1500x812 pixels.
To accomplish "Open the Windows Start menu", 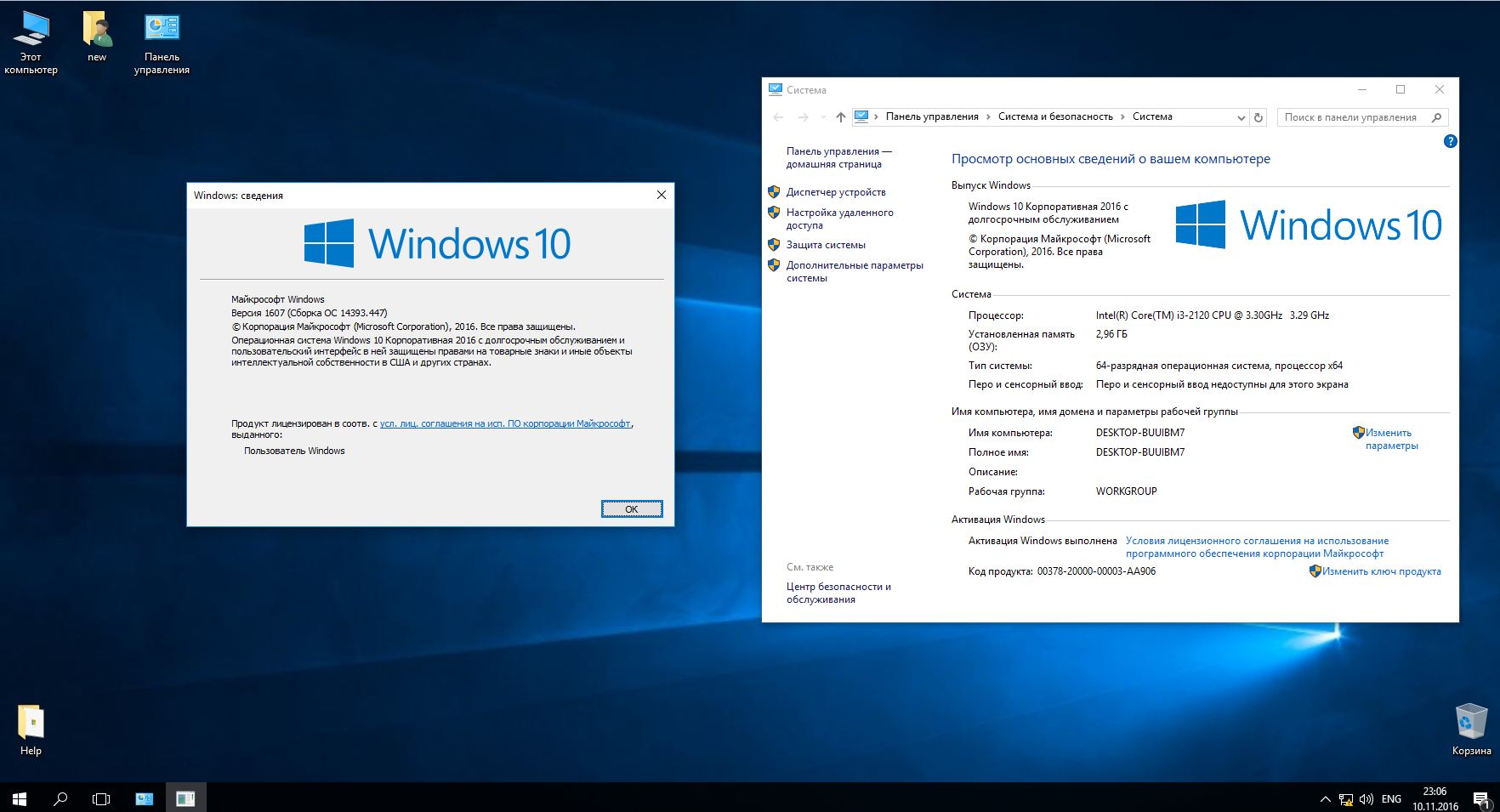I will tap(20, 798).
